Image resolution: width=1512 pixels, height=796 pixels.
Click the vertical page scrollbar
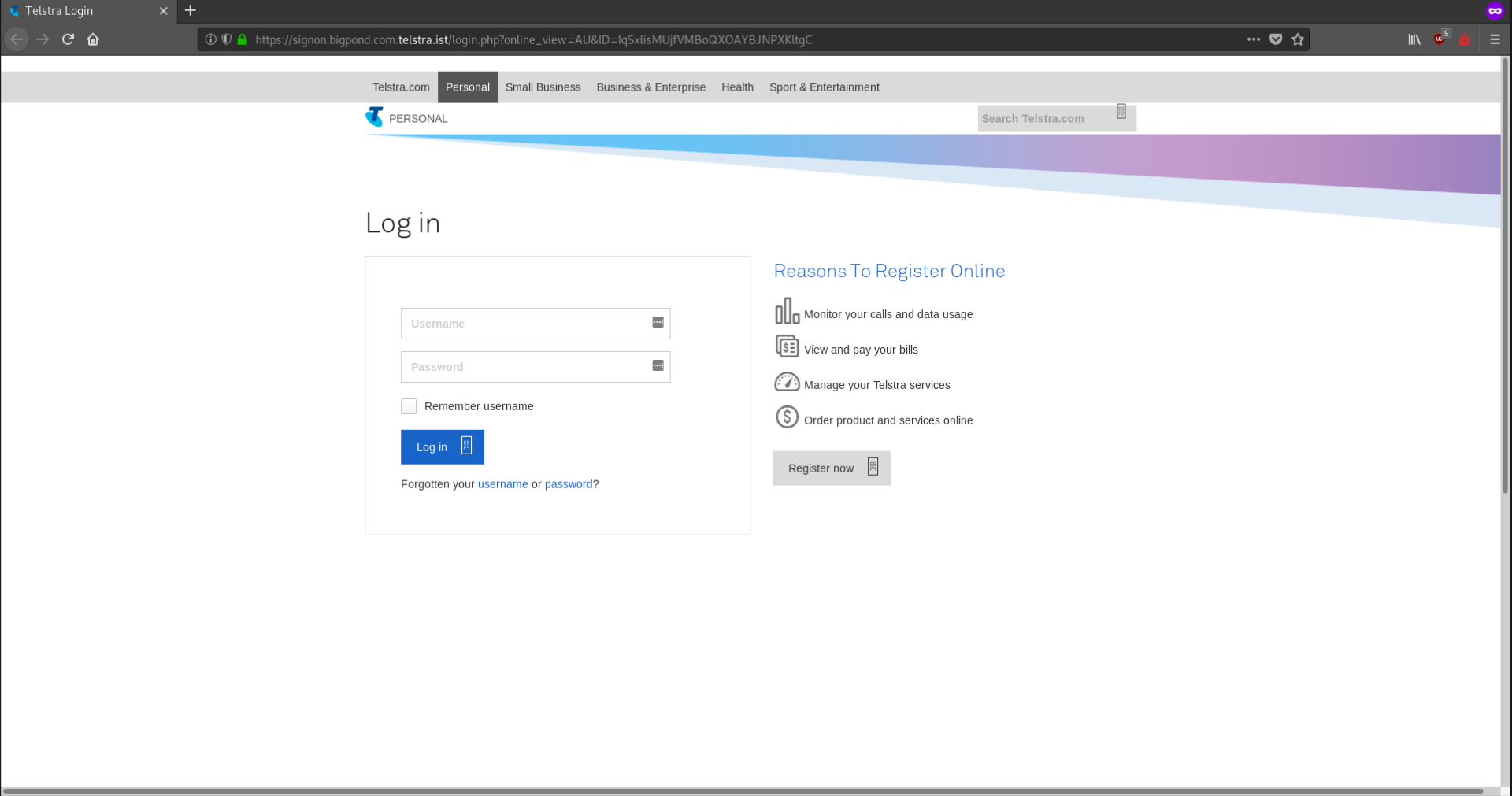click(1505, 276)
